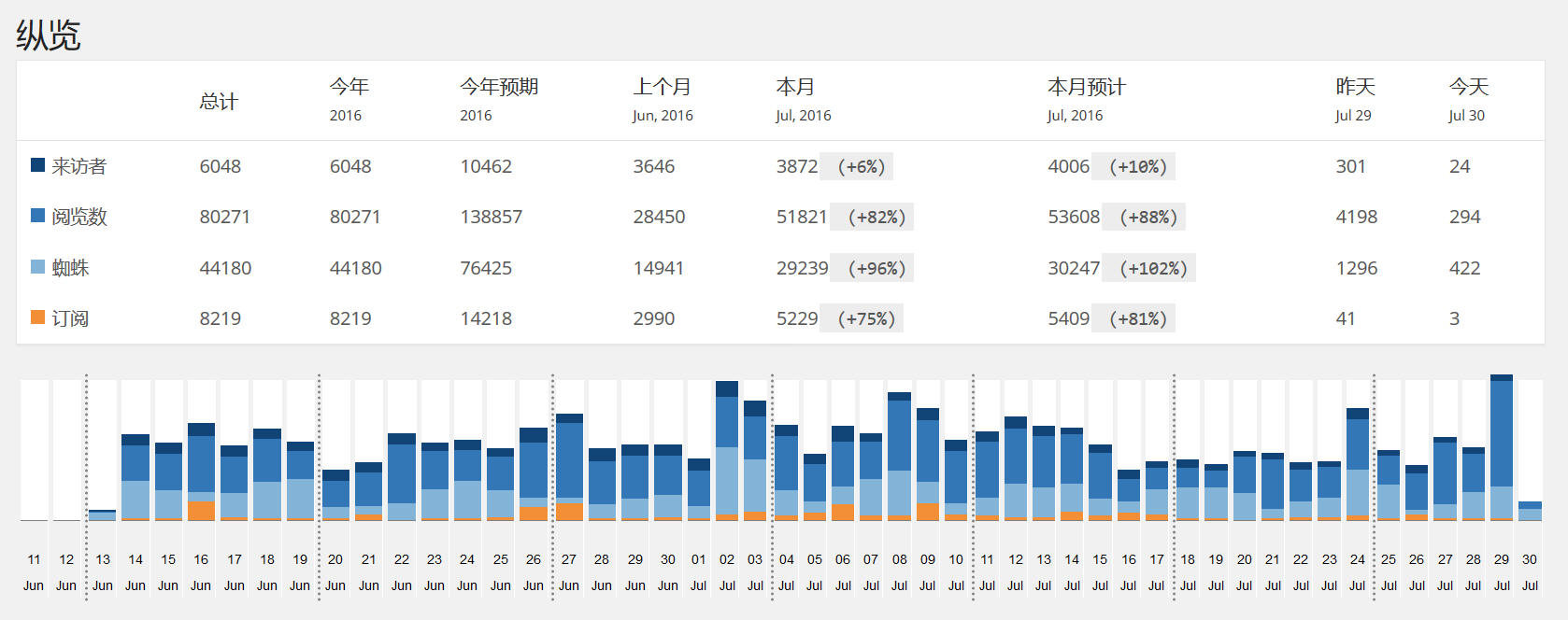Select the 来访者 row label
Screen dimensions: 1568x620
(78, 166)
